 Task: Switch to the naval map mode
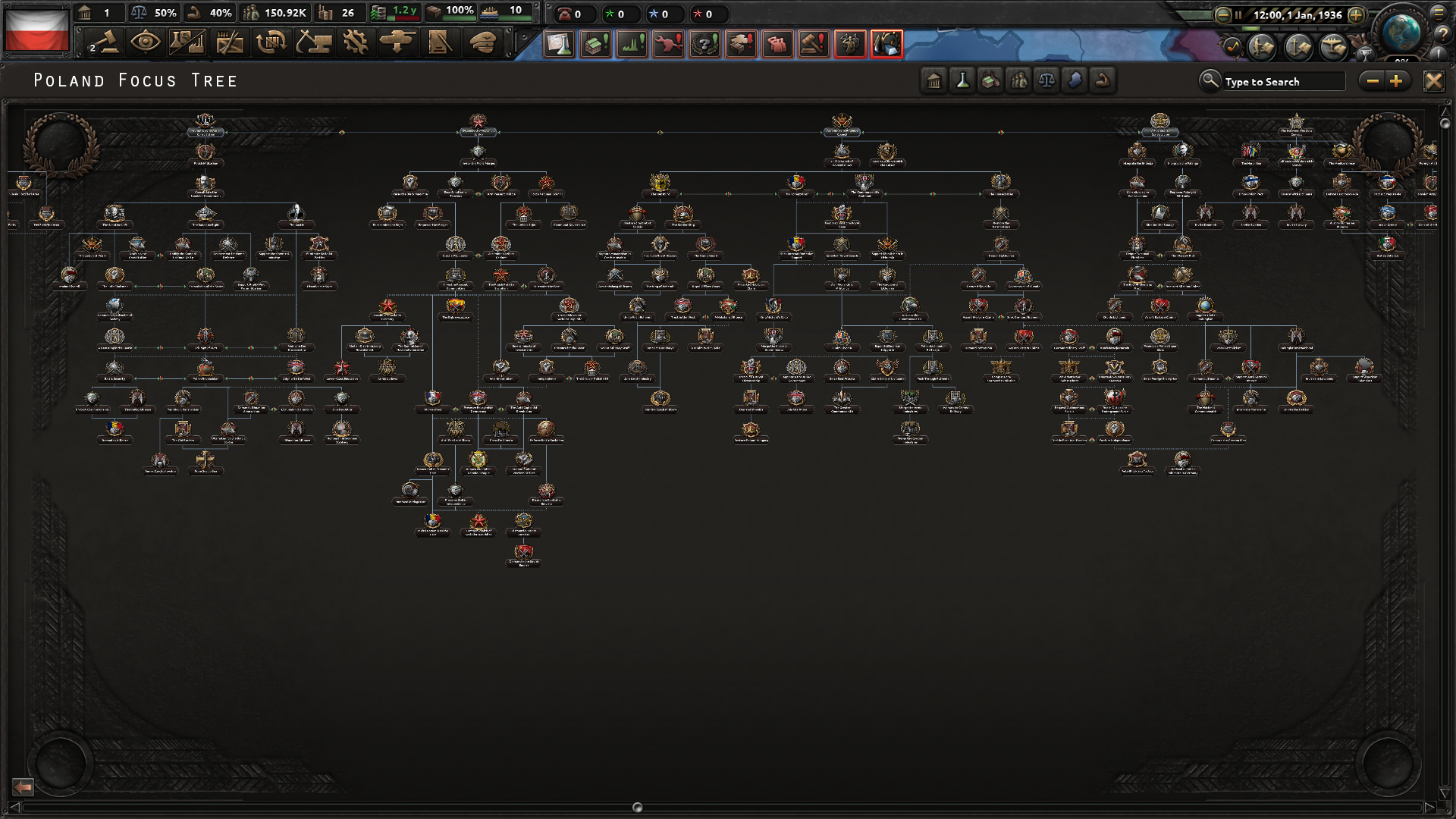tap(1298, 47)
